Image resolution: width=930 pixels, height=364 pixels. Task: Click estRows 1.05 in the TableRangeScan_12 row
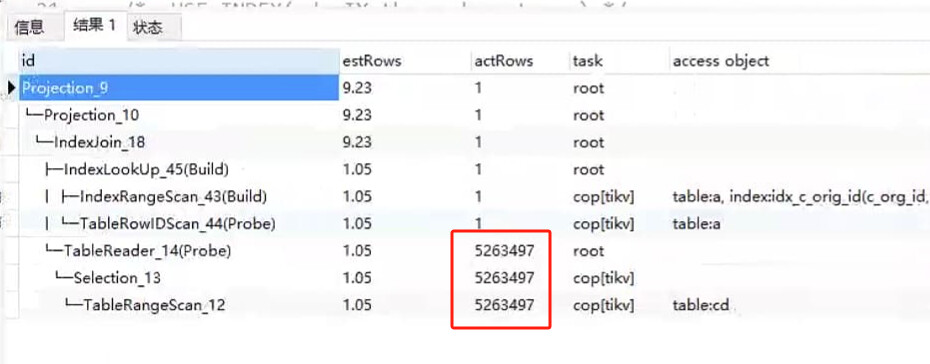(357, 305)
